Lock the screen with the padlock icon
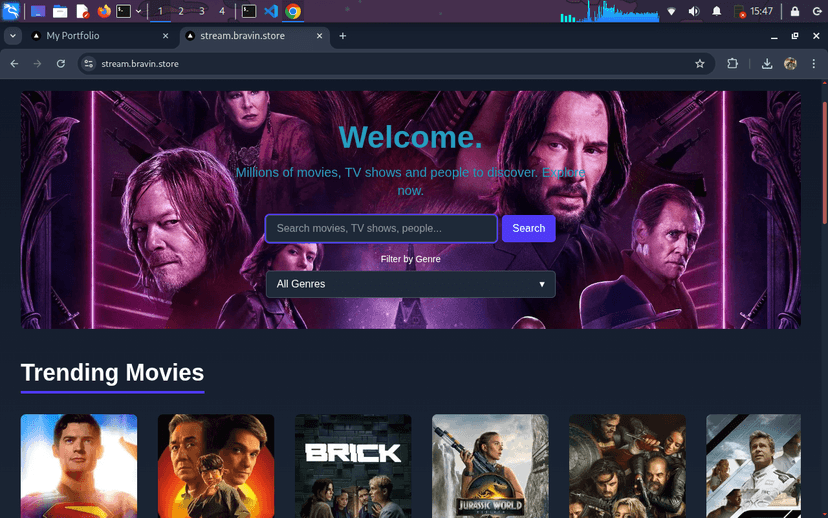Image resolution: width=828 pixels, height=518 pixels. (795, 11)
